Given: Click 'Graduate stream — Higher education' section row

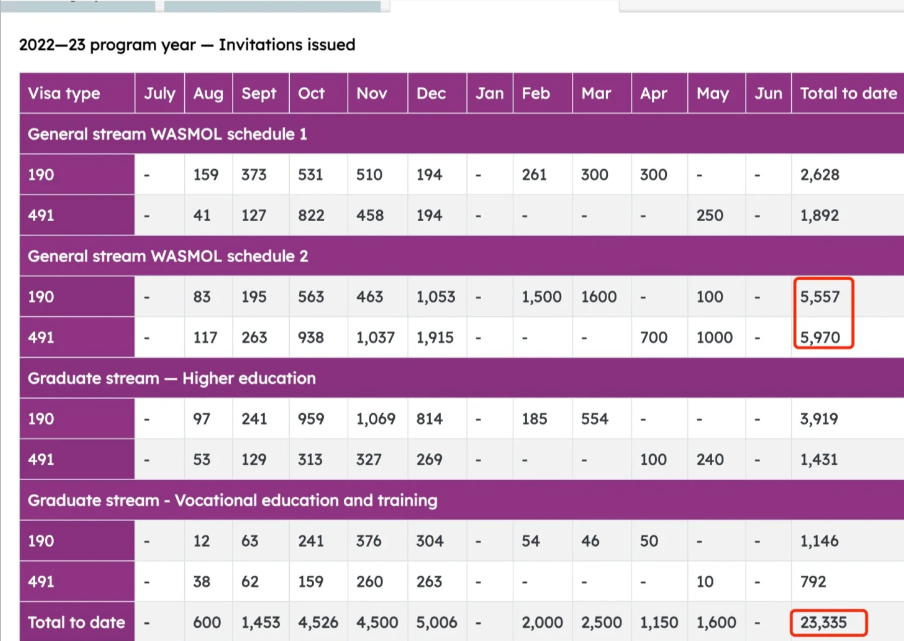Looking at the screenshot, I should (x=462, y=378).
